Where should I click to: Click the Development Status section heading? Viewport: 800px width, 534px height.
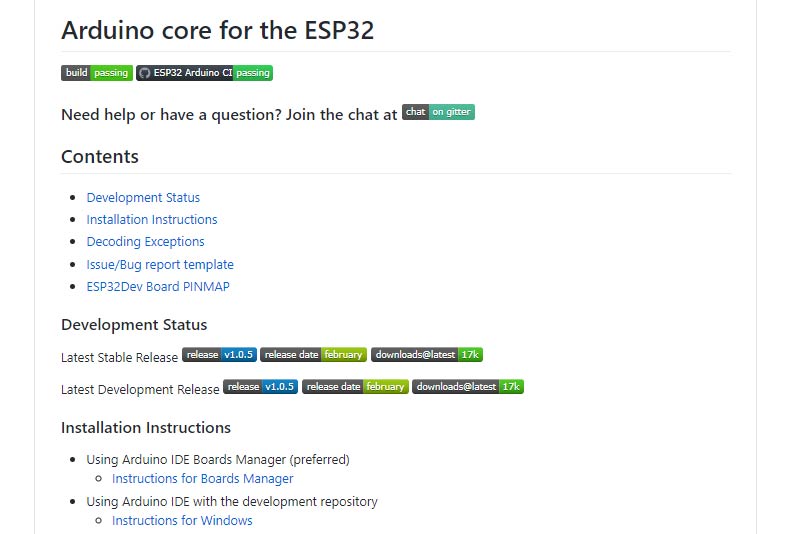(134, 325)
